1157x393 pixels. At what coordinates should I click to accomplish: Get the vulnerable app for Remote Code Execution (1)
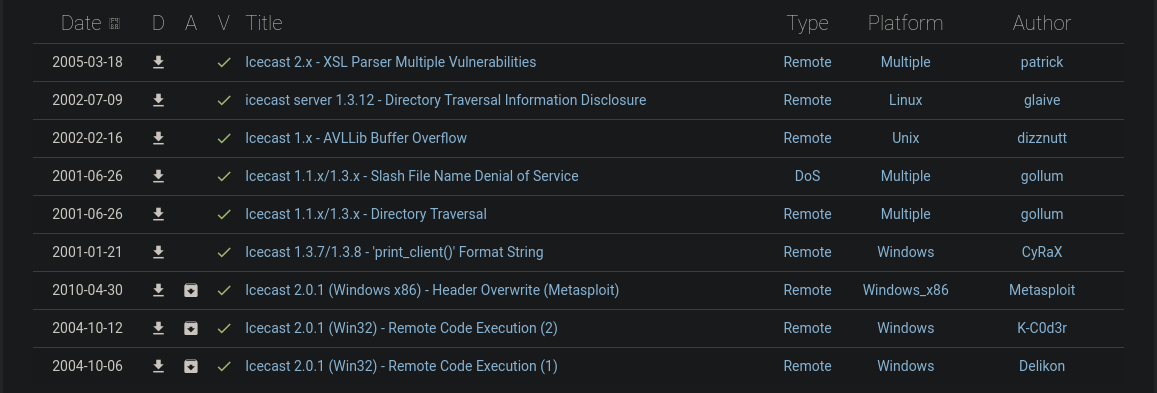click(x=190, y=366)
